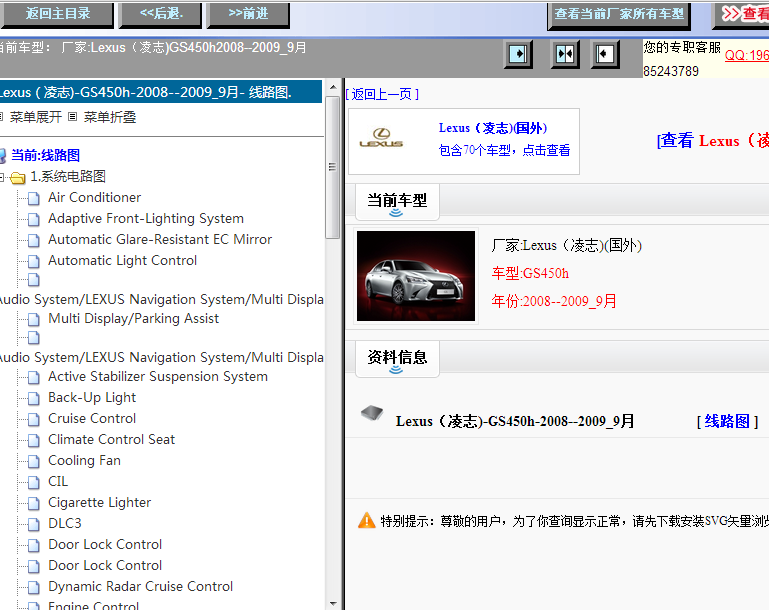This screenshot has width=769, height=610.
Task: Click the tree scrollbar up arrow
Action: pyautogui.click(x=333, y=87)
